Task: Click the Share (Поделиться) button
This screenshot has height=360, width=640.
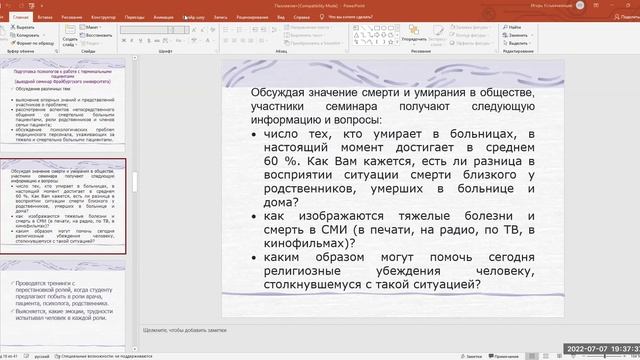Action: point(627,17)
